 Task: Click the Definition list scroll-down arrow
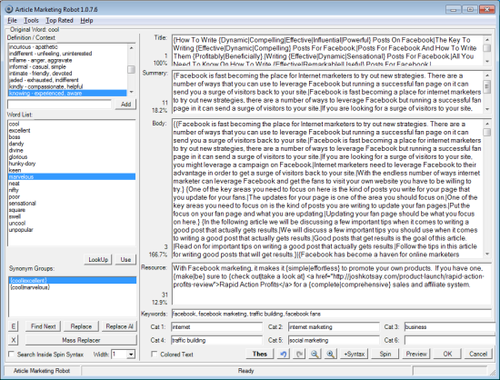131,92
